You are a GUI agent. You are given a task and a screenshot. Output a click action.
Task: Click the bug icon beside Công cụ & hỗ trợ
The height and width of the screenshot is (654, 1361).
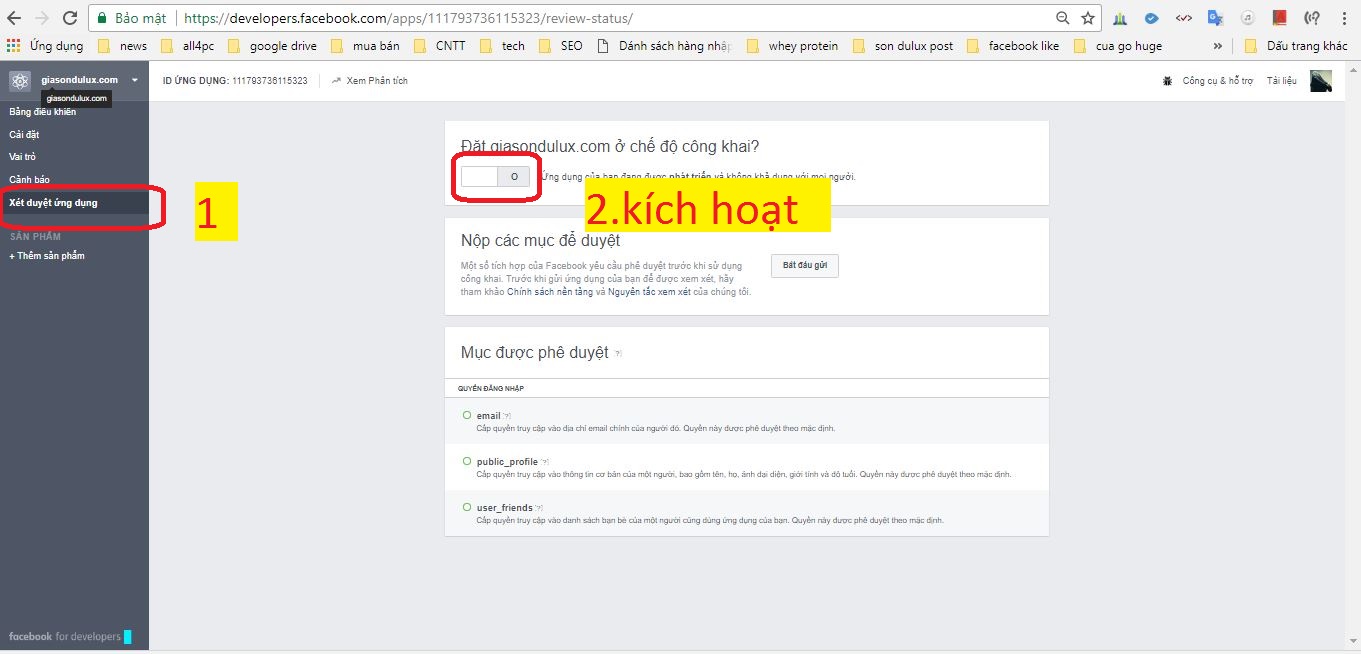pyautogui.click(x=1167, y=81)
